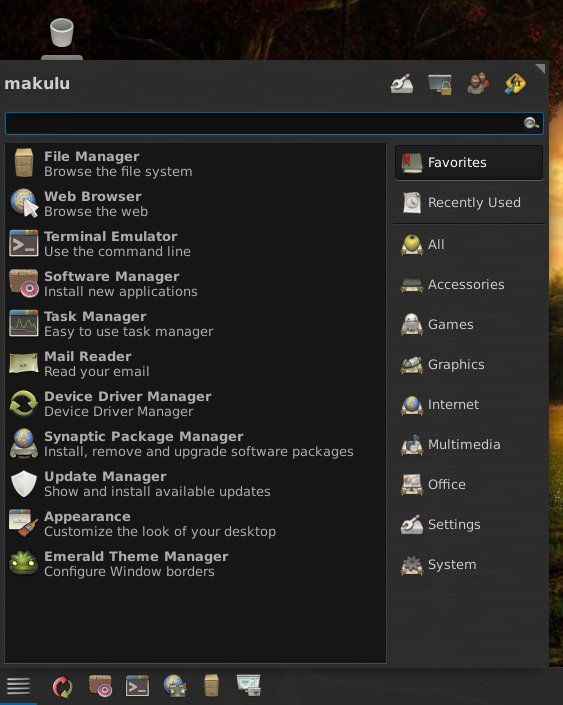Click the menu resize grip corner
The image size is (563, 705).
(x=541, y=68)
